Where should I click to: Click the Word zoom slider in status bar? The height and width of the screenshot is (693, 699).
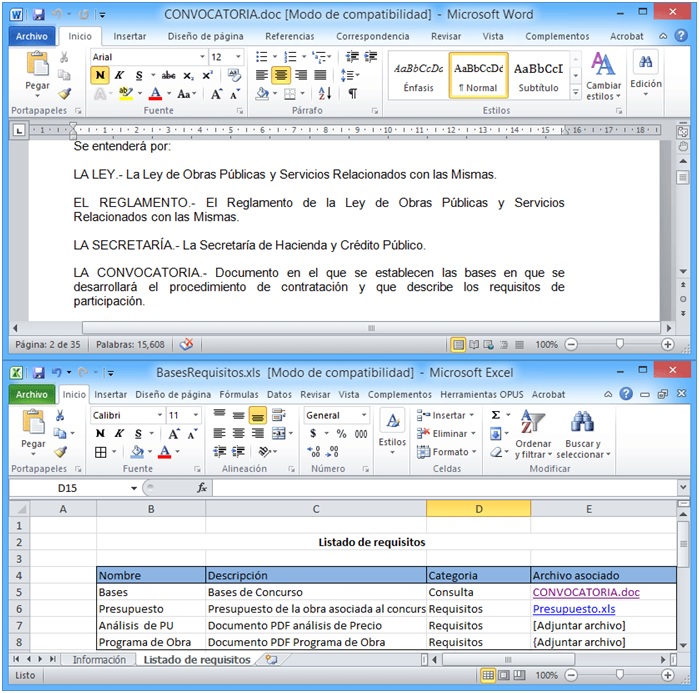619,344
